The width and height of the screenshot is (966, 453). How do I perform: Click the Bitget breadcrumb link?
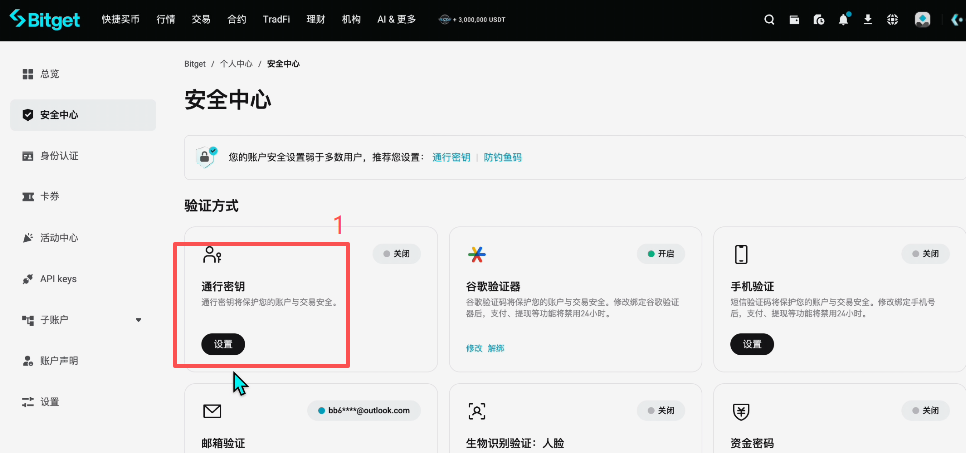[x=195, y=63]
